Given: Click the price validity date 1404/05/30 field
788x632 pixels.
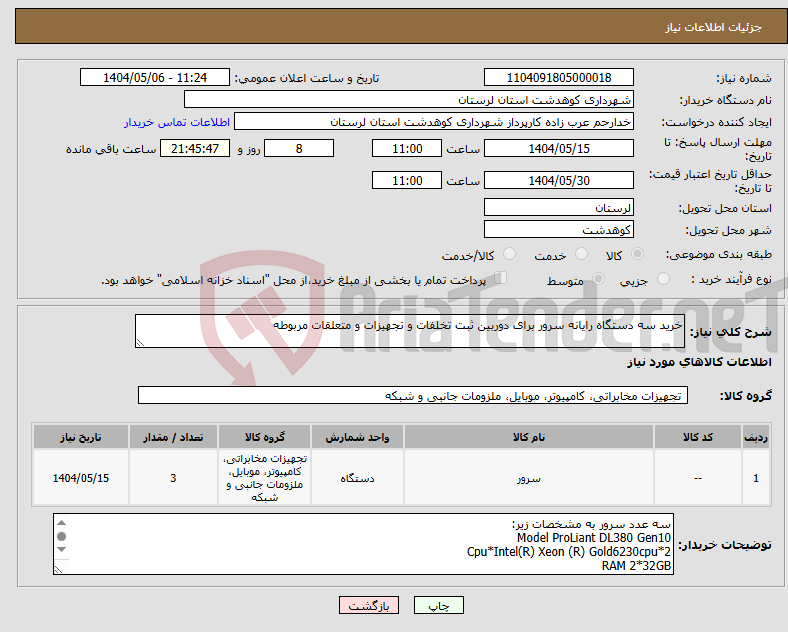Looking at the screenshot, I should coord(558,180).
